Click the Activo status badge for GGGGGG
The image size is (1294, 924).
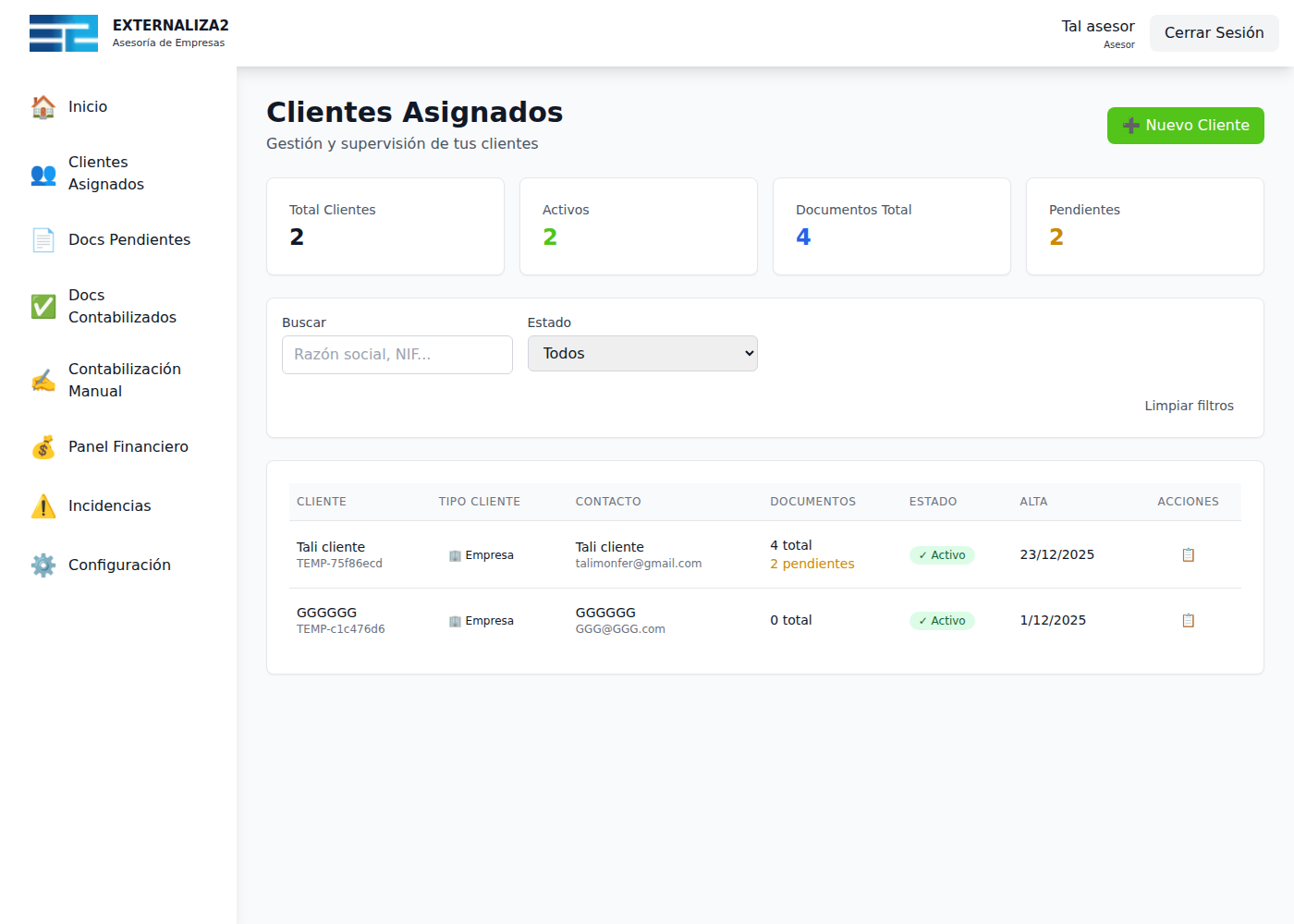pos(942,621)
